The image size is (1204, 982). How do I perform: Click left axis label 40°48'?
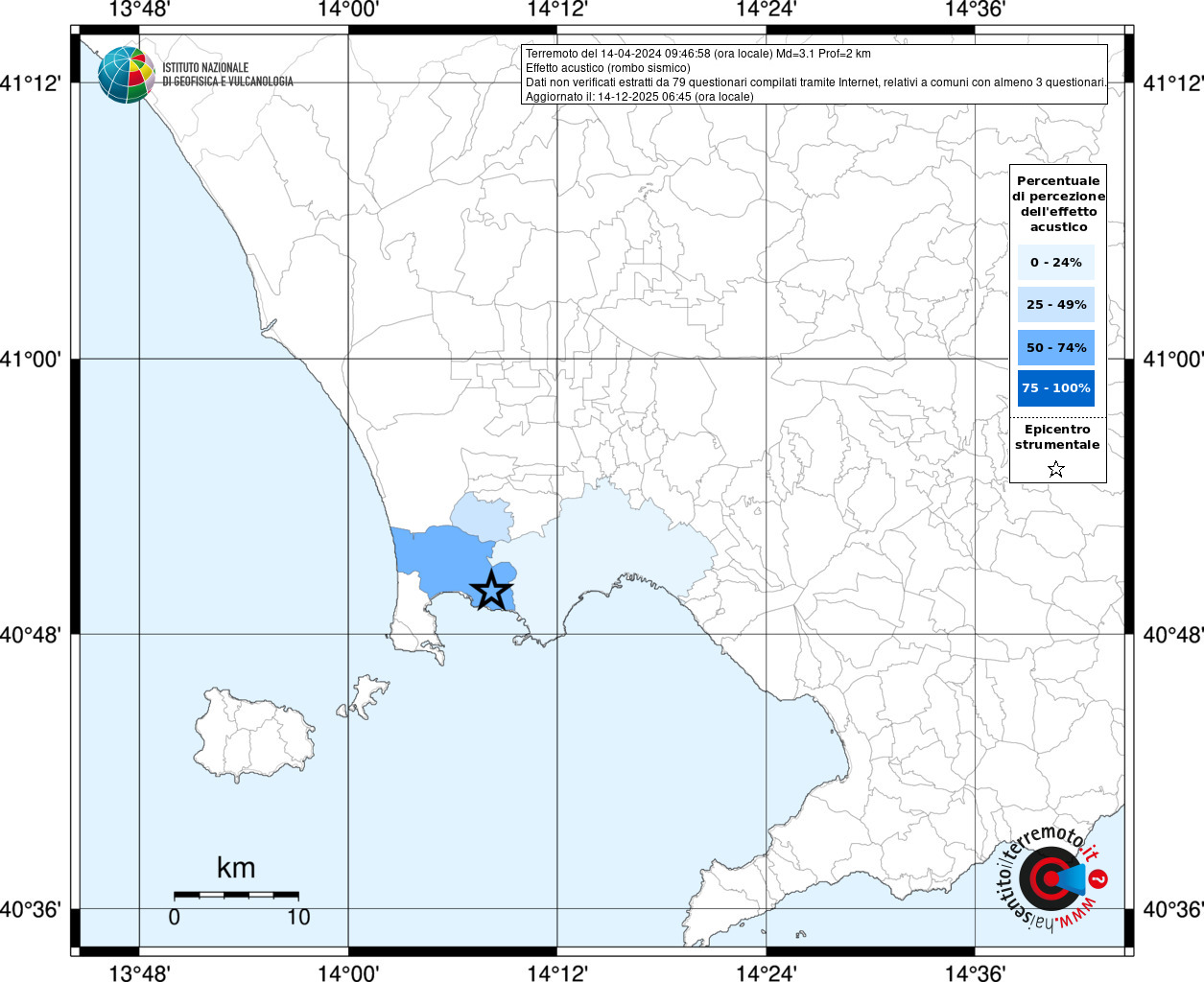(31, 634)
